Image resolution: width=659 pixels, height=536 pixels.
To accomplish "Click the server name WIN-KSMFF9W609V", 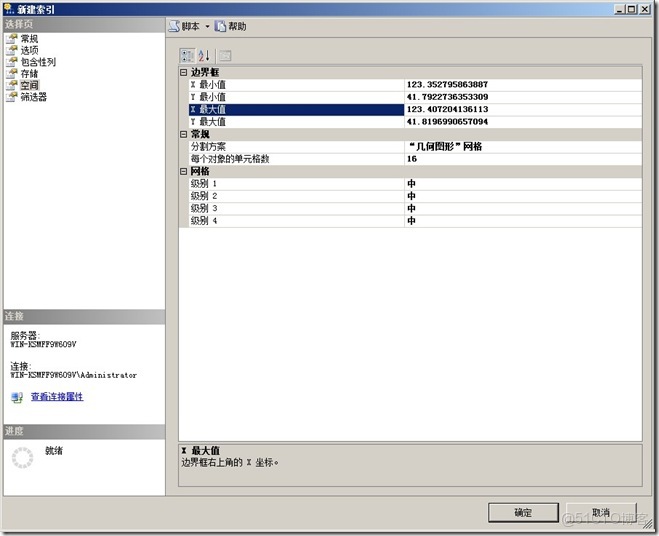I will click(43, 344).
